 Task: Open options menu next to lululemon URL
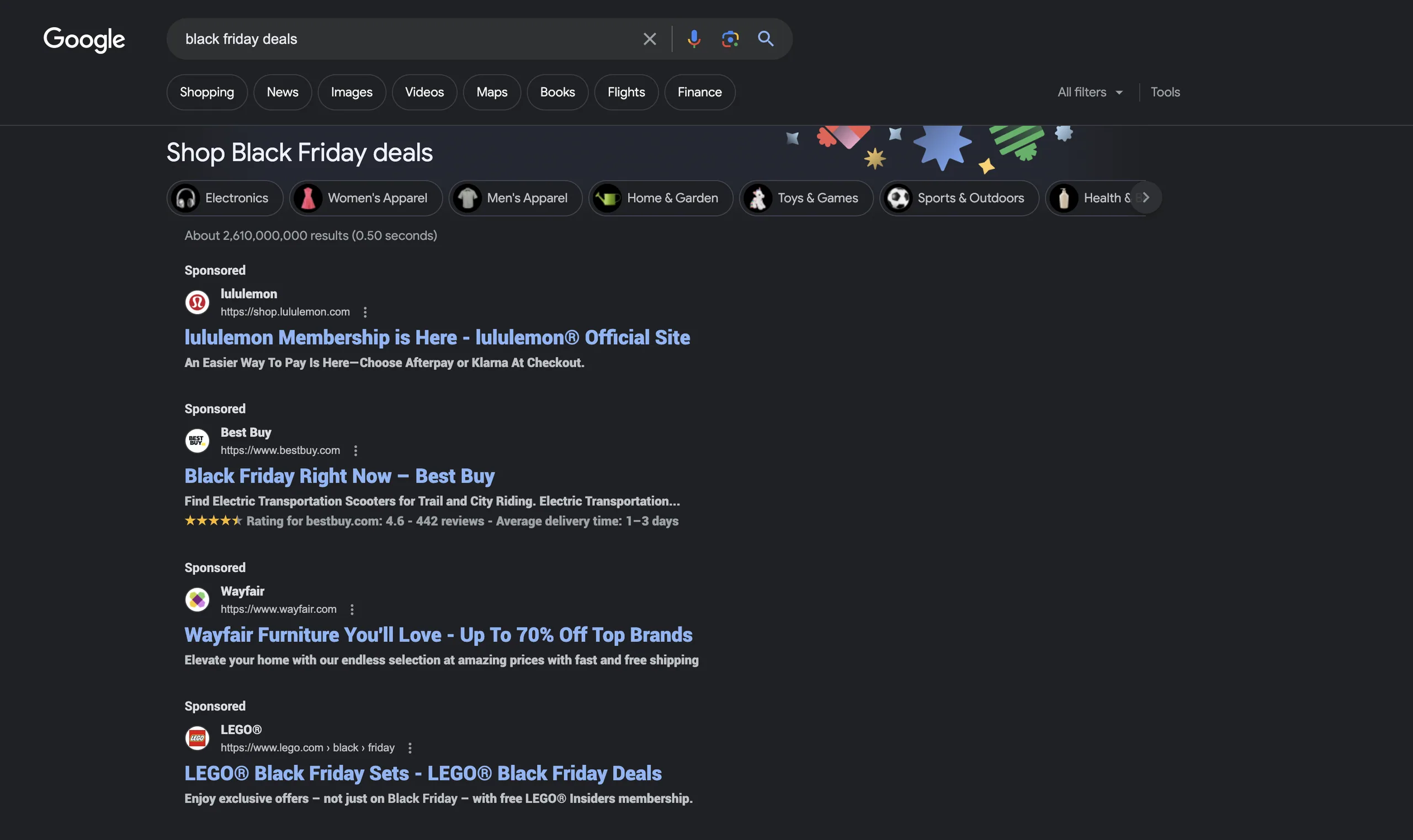[x=365, y=312]
